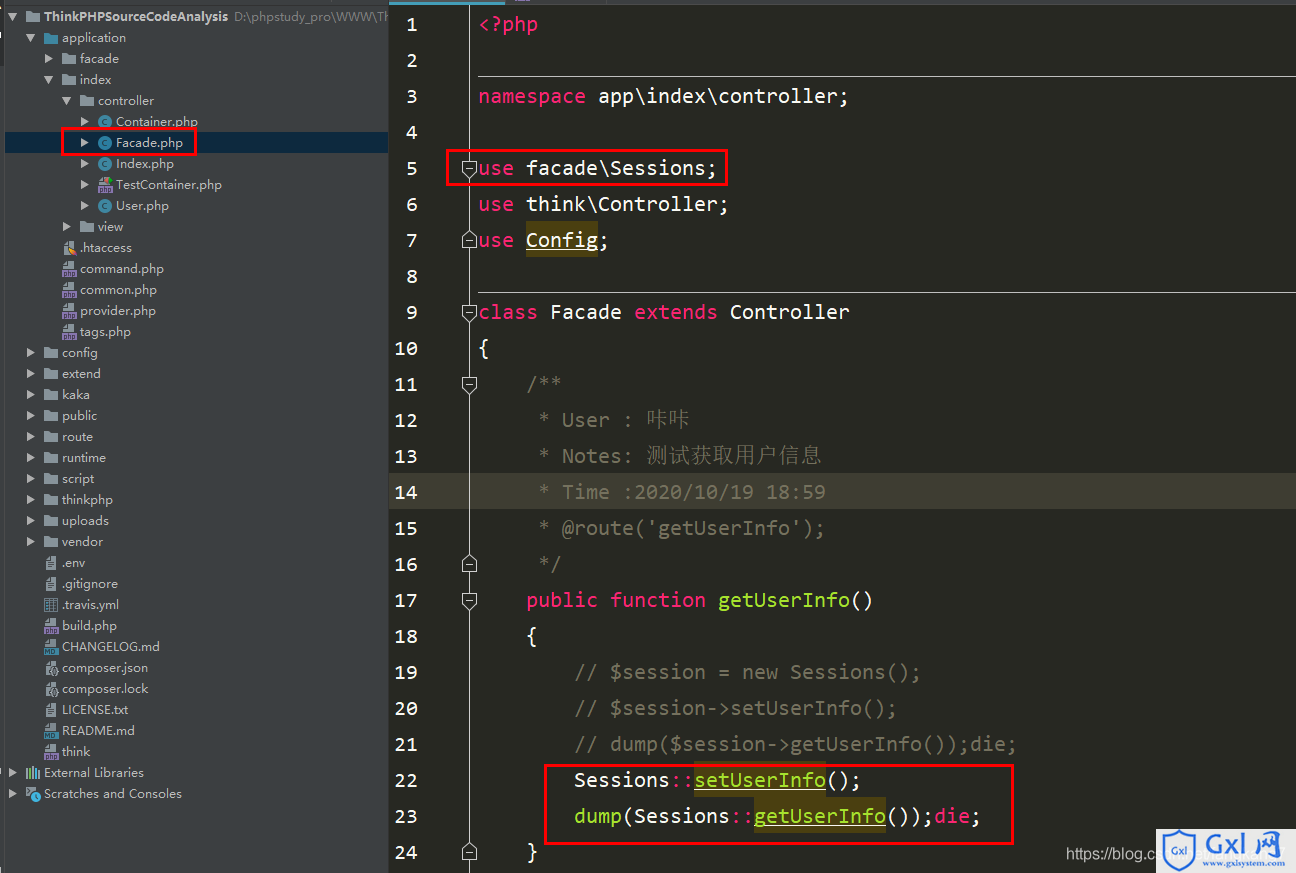The image size is (1296, 873).
Task: Toggle fold marker on line 16 comment end
Action: coord(469,564)
